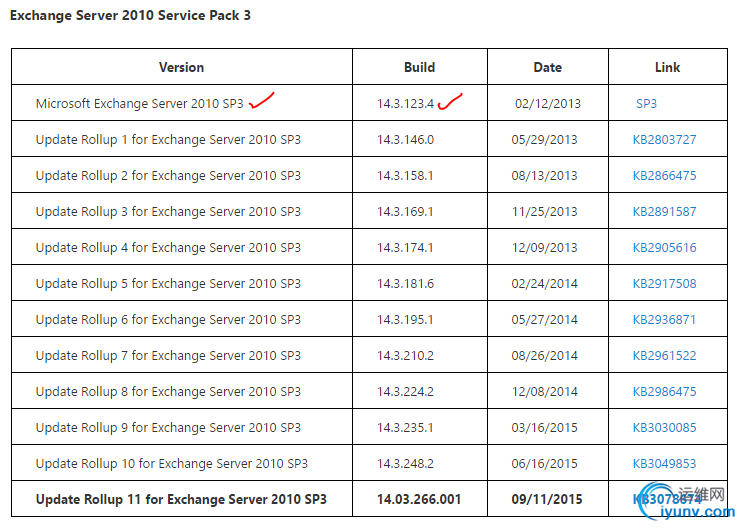Image resolution: width=741 pixels, height=528 pixels.
Task: Select 'Update Rollup 7 for Exchange Server 2010 SP3'
Action: tap(168, 355)
